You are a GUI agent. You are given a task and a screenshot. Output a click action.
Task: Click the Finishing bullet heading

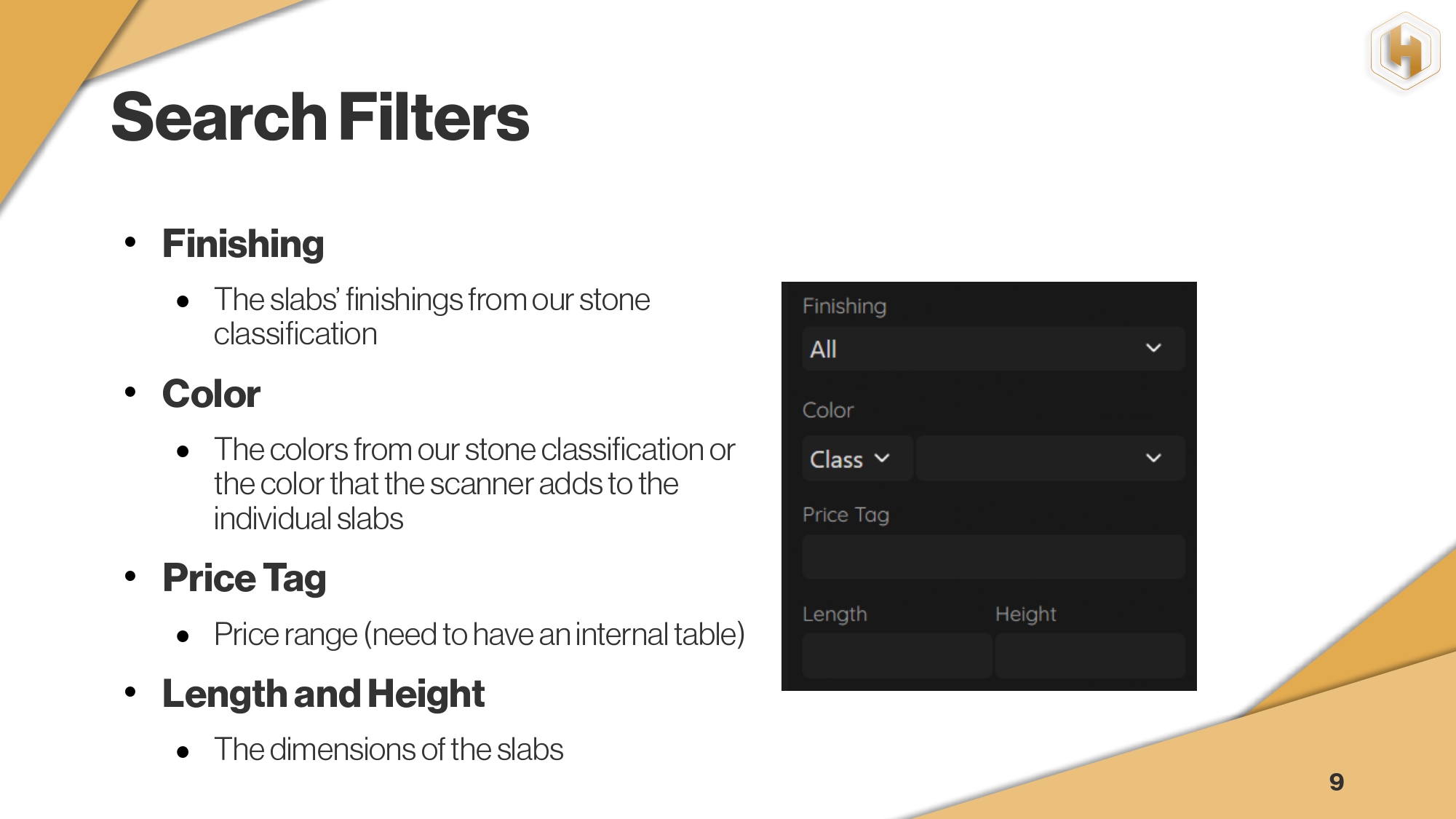point(243,243)
